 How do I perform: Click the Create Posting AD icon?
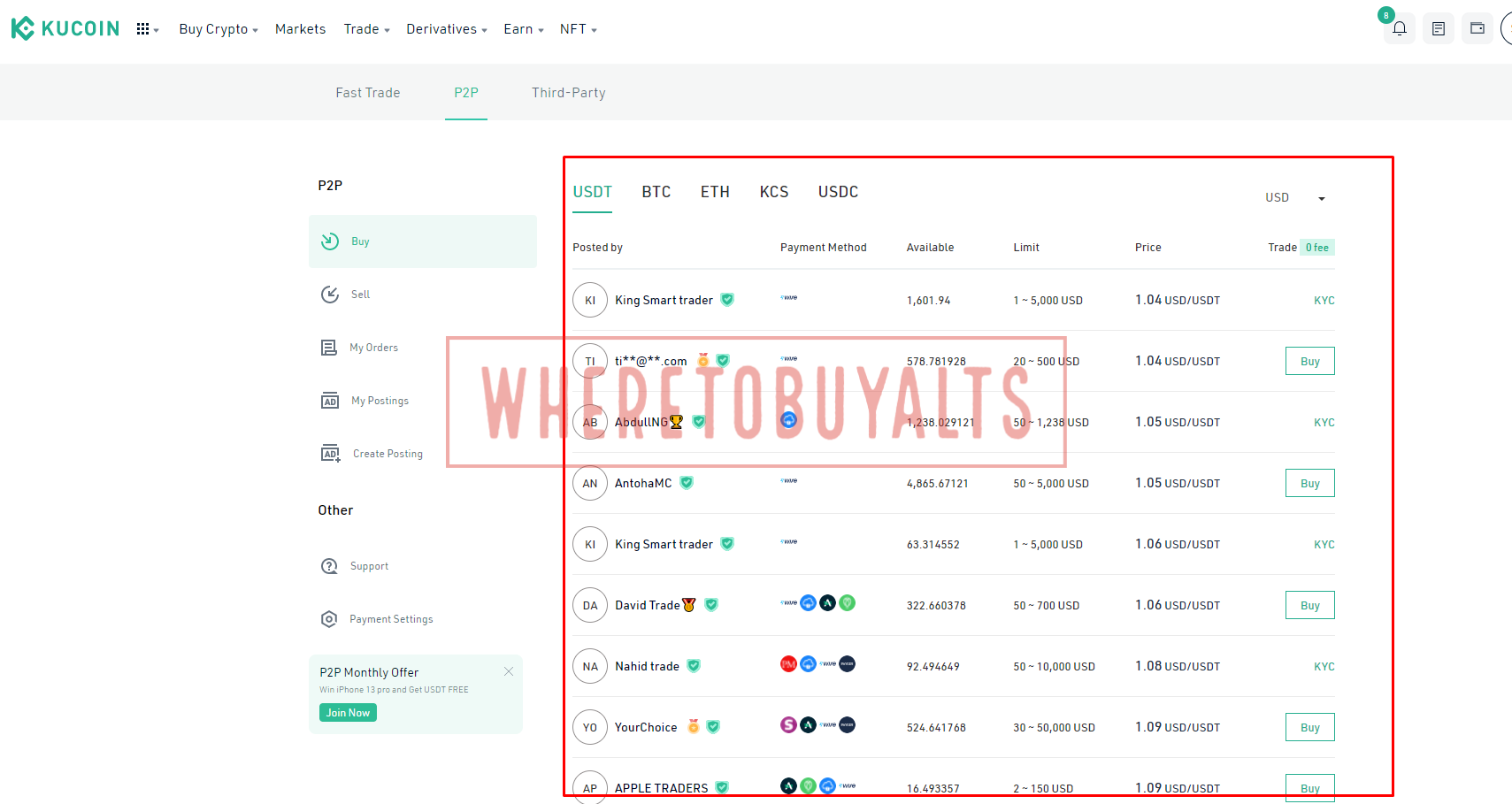click(331, 454)
